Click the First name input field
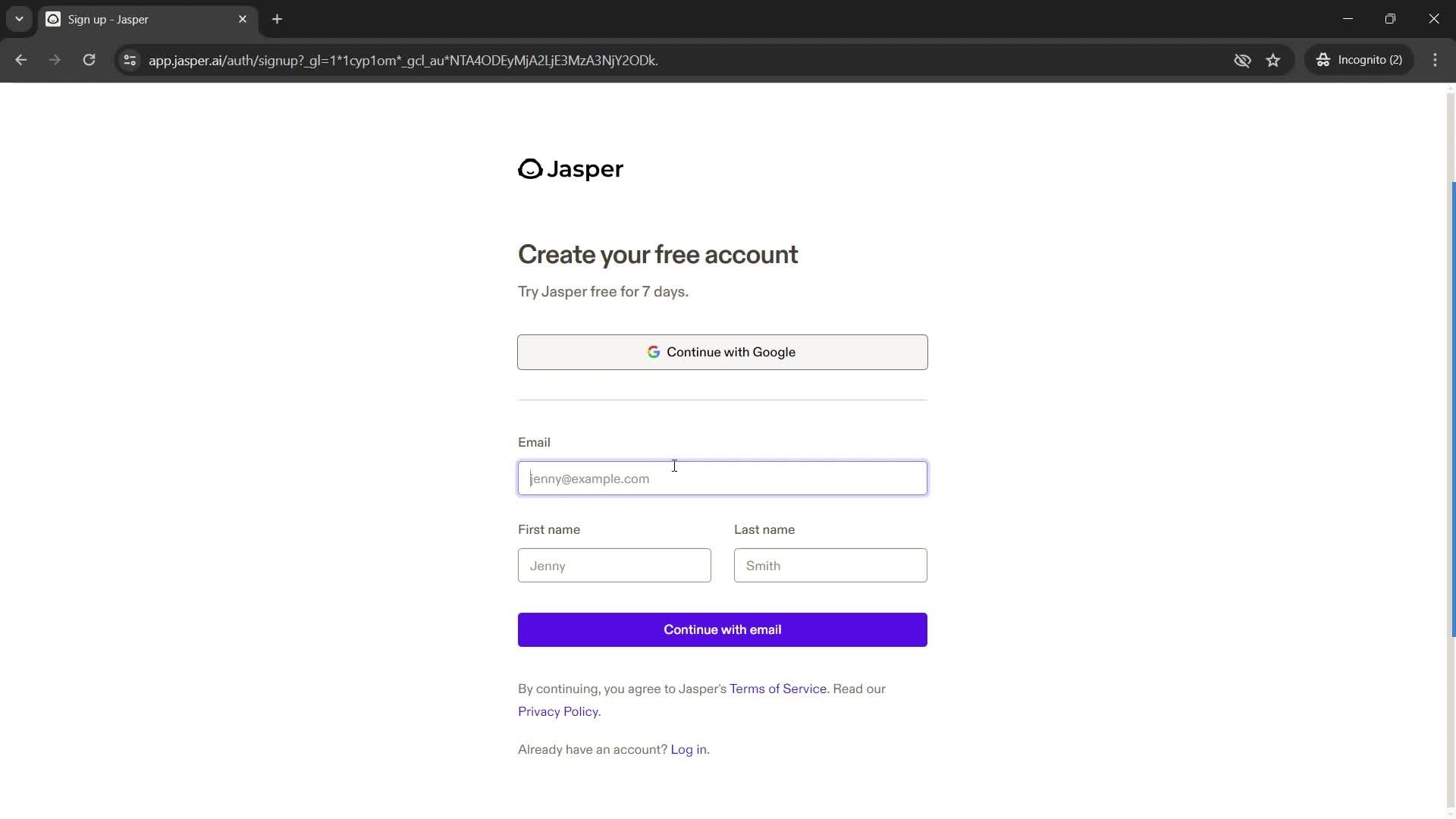This screenshot has width=1456, height=819. coord(614,565)
